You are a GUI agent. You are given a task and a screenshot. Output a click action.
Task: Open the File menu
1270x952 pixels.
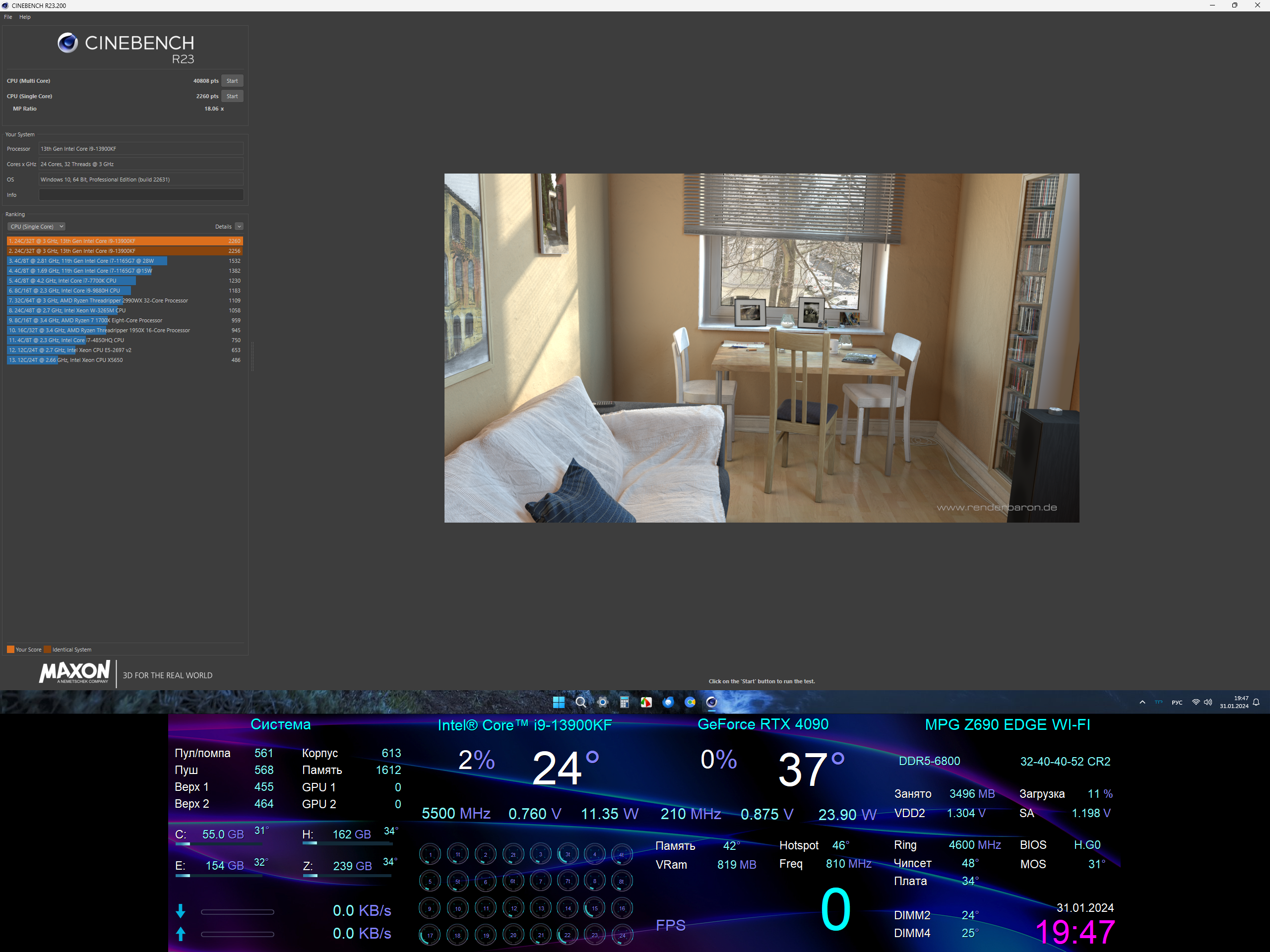coord(8,17)
